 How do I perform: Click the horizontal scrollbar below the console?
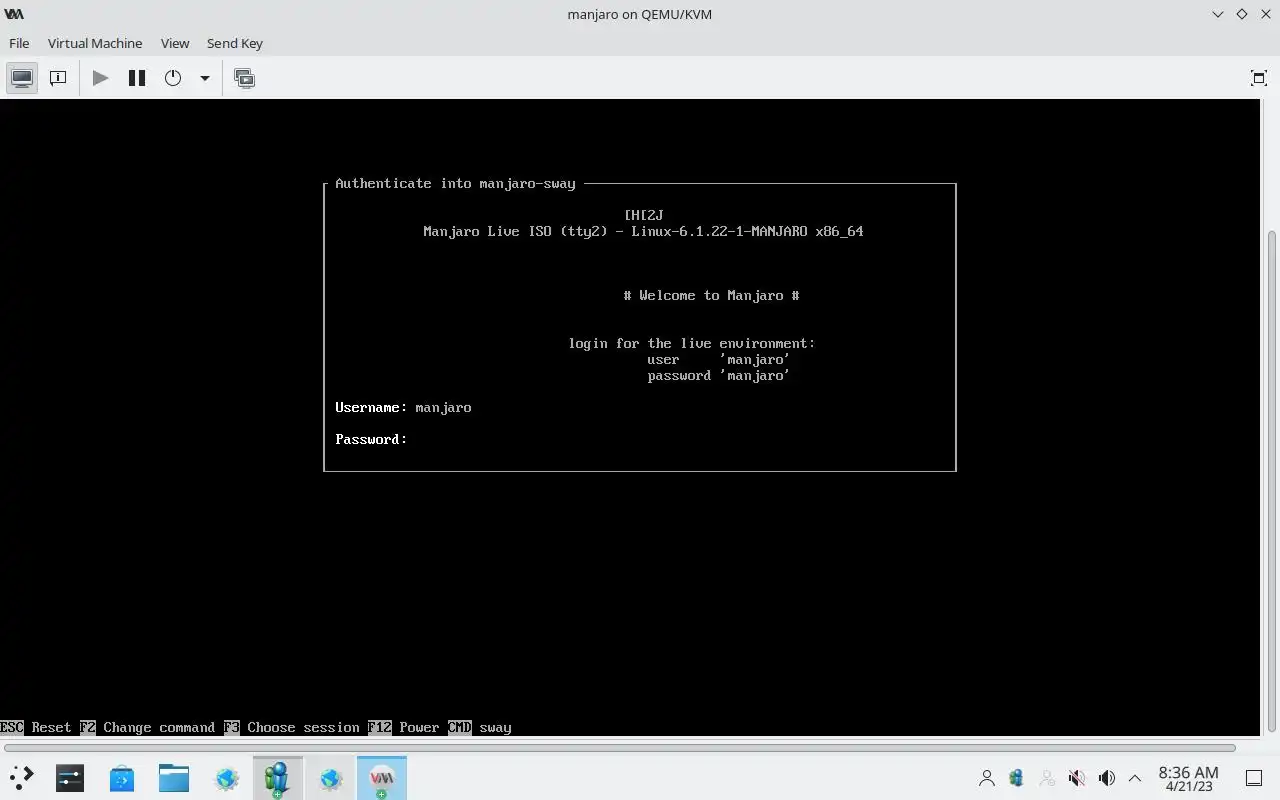click(x=620, y=748)
